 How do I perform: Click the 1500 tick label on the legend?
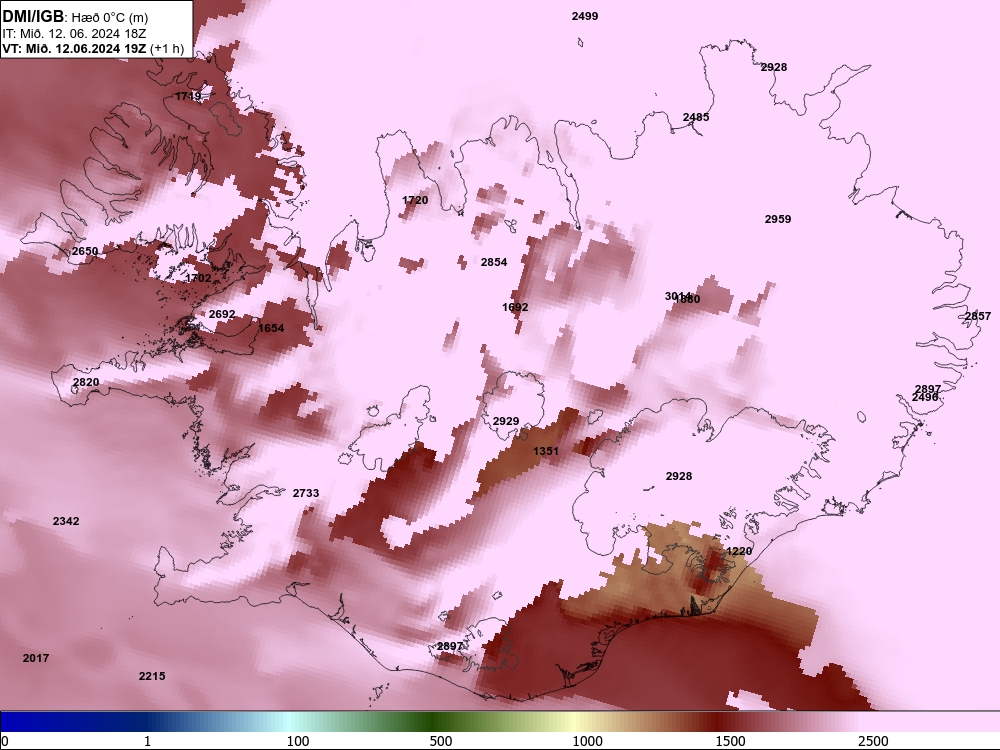(x=730, y=741)
